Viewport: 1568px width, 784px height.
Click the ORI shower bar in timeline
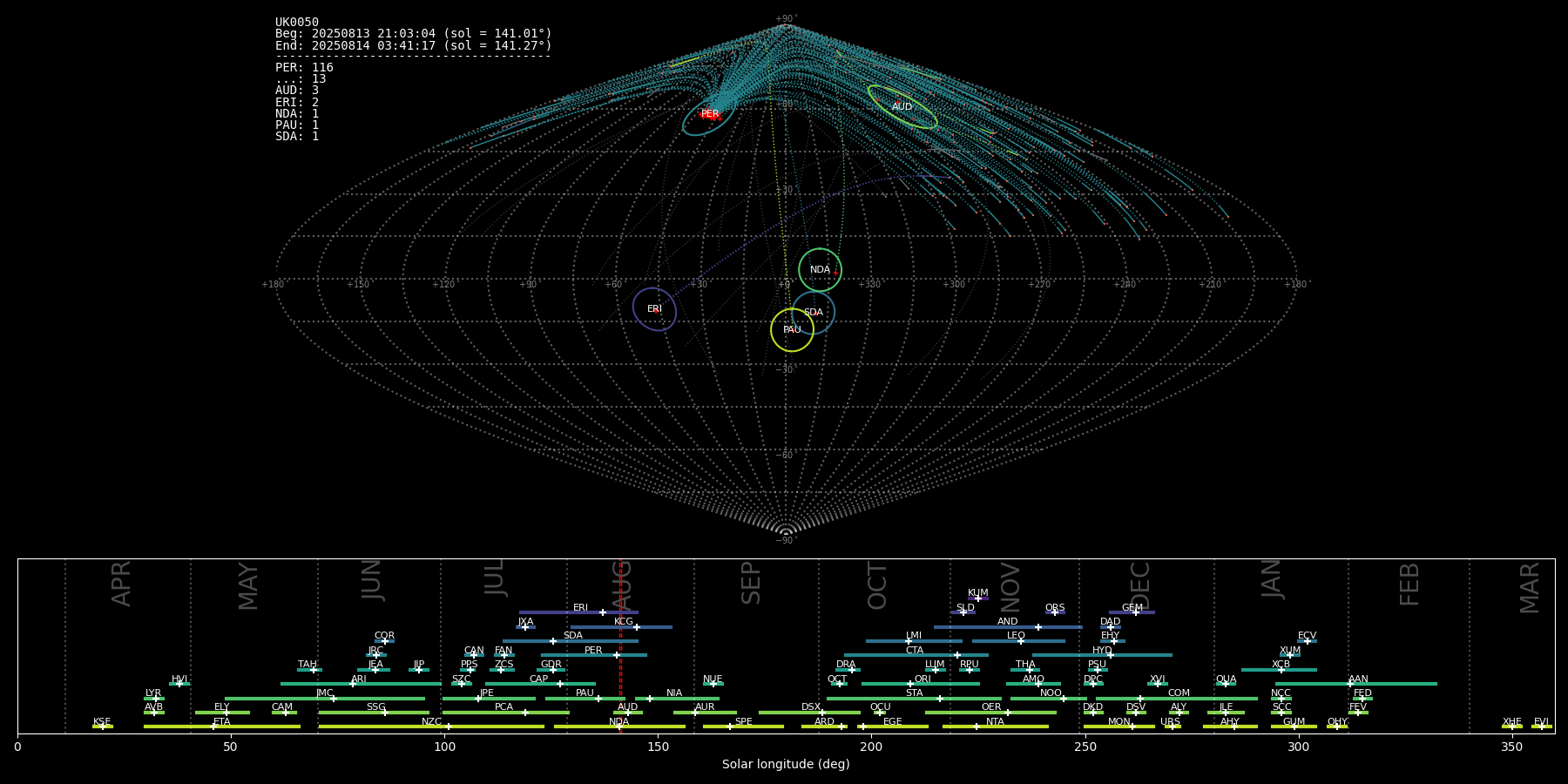[921, 684]
